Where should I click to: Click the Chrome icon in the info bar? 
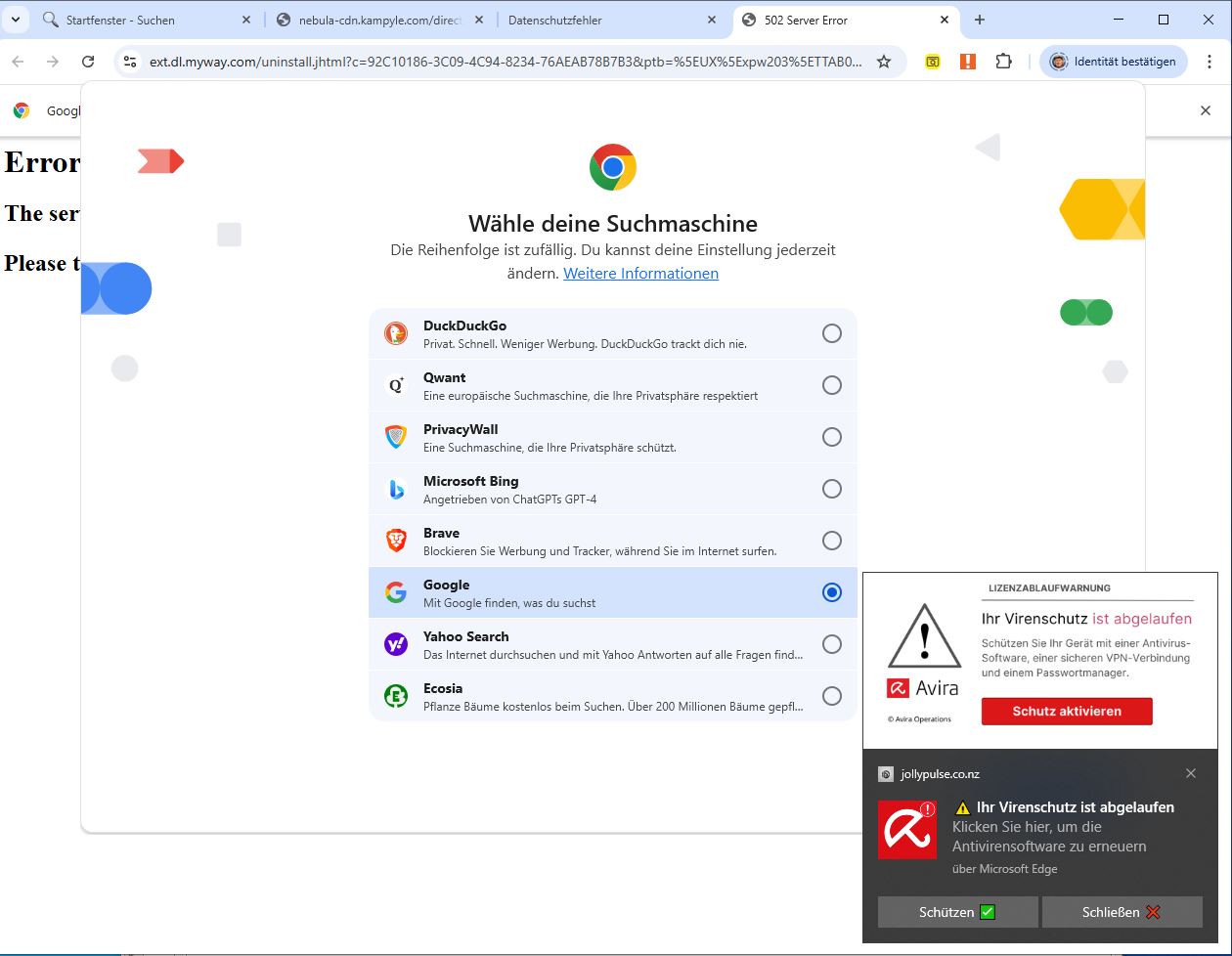pos(22,110)
